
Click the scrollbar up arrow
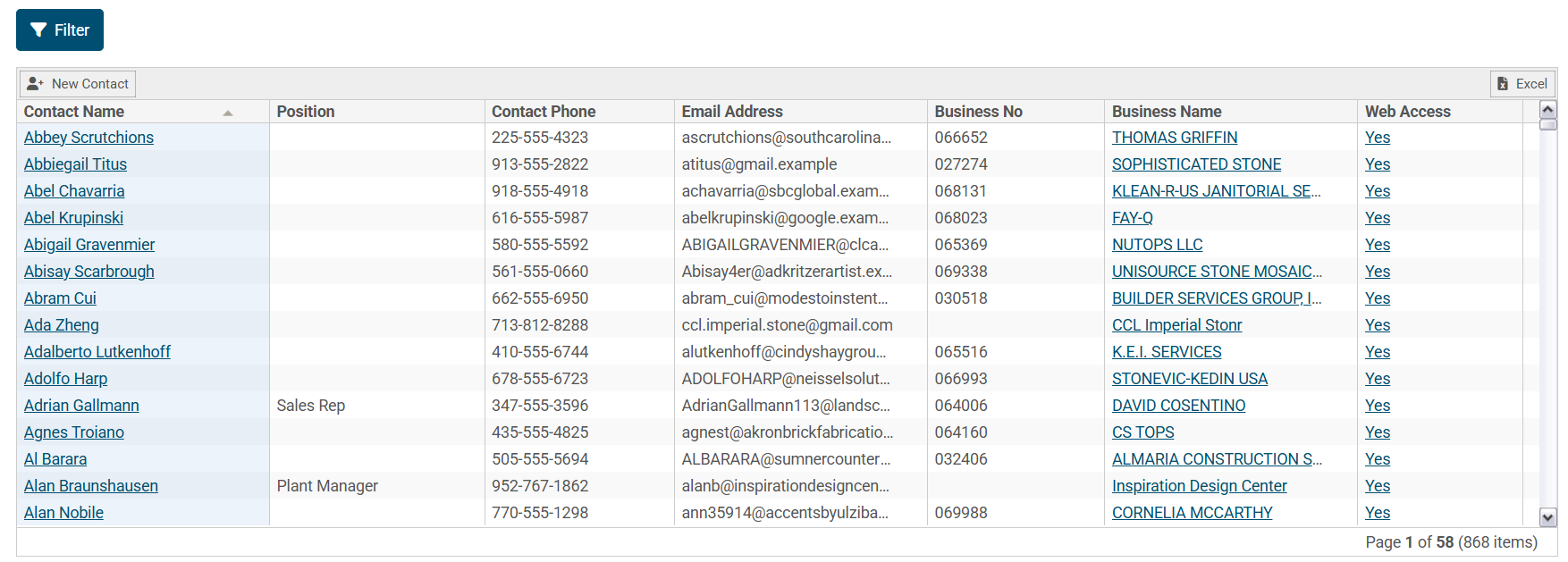1548,110
